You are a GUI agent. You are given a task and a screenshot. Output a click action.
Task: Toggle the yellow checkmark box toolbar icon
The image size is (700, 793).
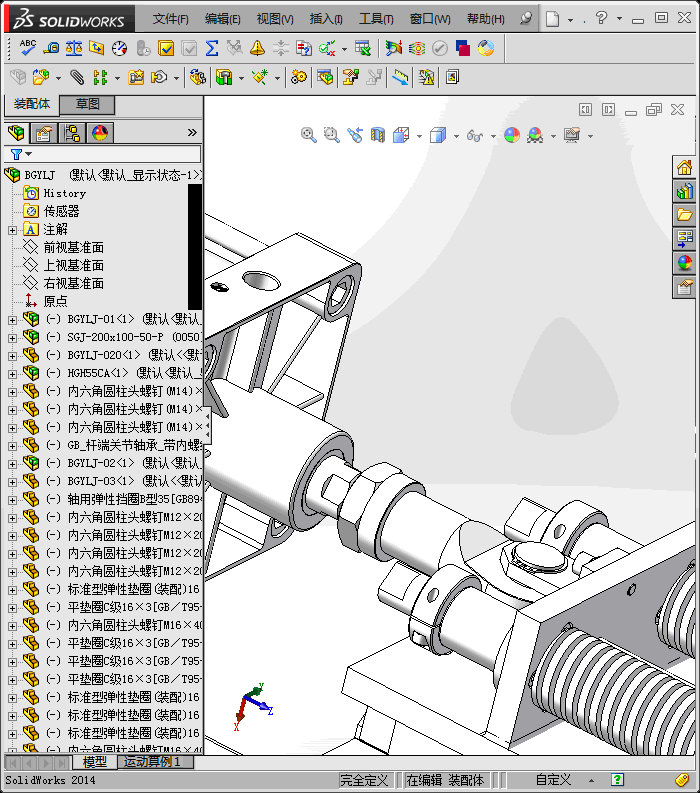tap(166, 48)
